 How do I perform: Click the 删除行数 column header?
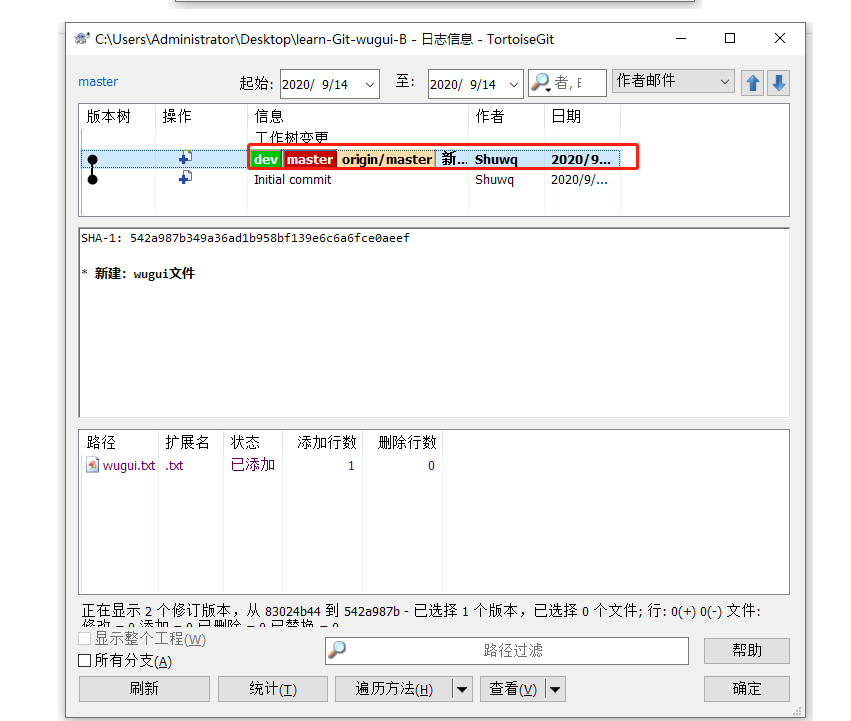click(403, 442)
